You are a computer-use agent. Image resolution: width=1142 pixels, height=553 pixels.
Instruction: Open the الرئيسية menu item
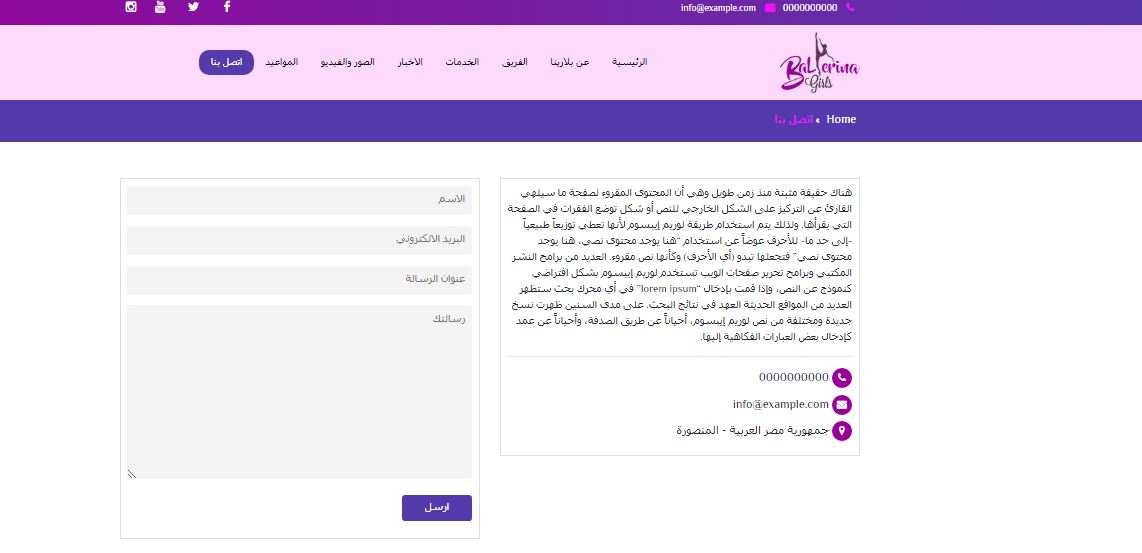[630, 63]
